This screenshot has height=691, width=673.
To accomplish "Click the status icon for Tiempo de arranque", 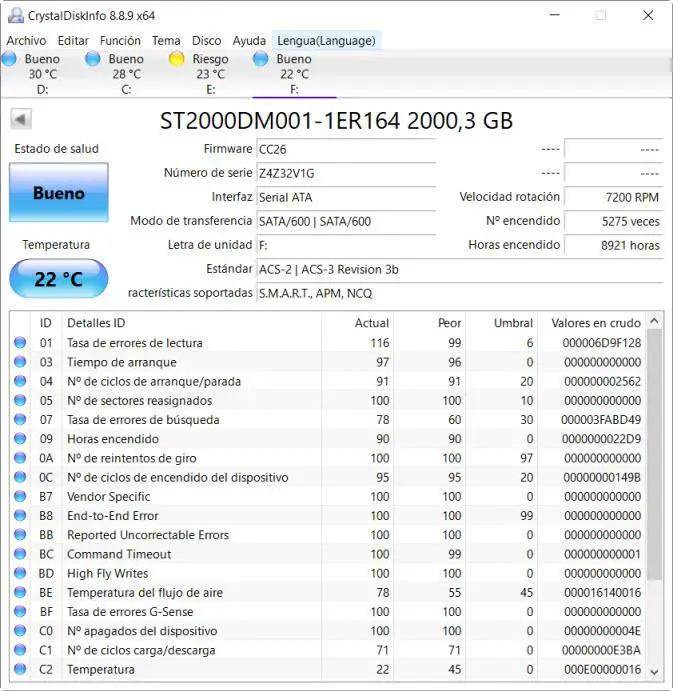I will pyautogui.click(x=20, y=362).
